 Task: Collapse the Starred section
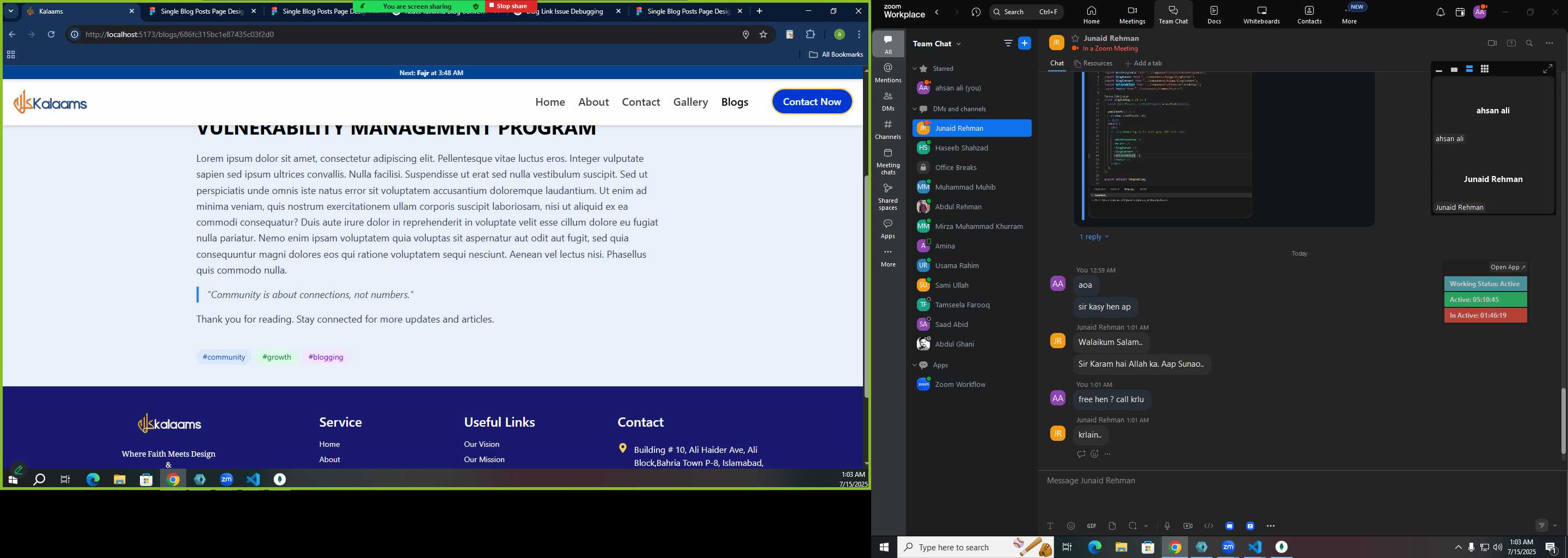[x=914, y=69]
